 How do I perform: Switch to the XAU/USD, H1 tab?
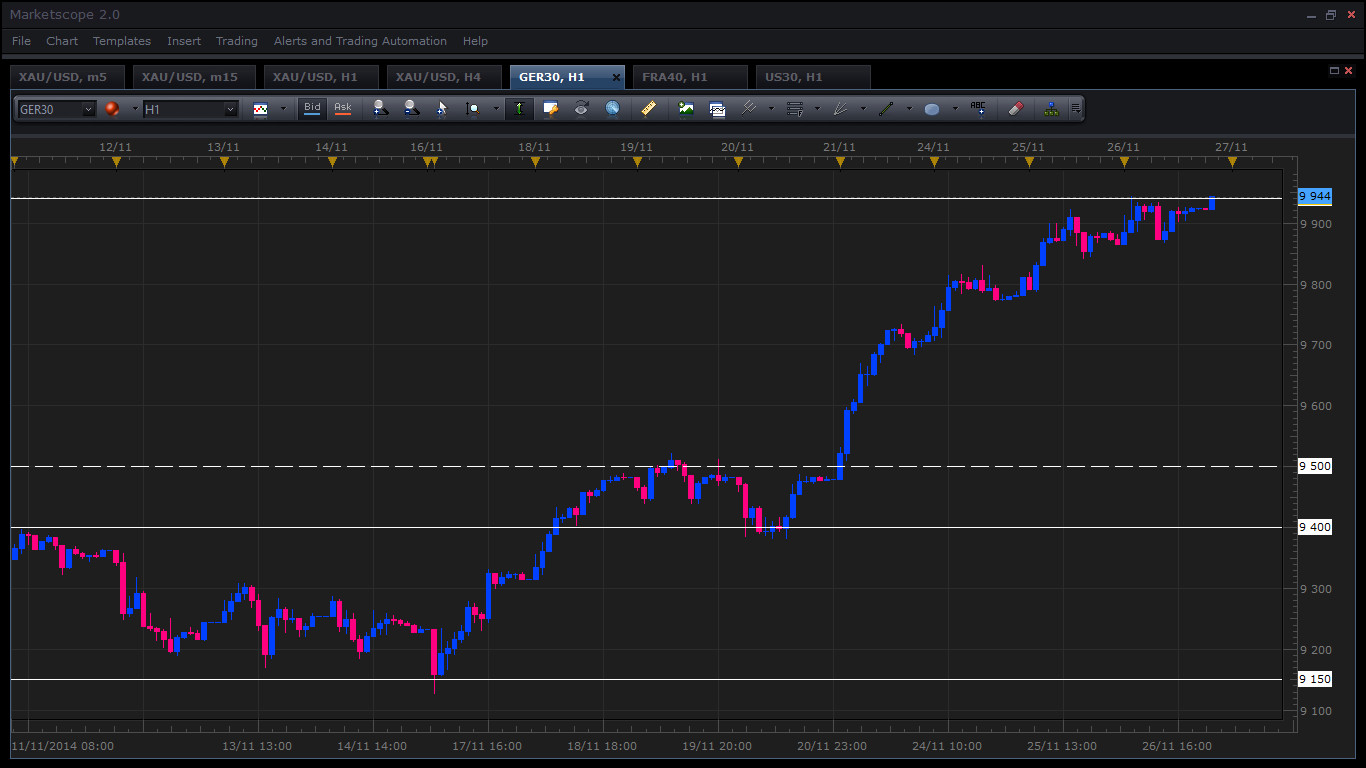point(321,77)
